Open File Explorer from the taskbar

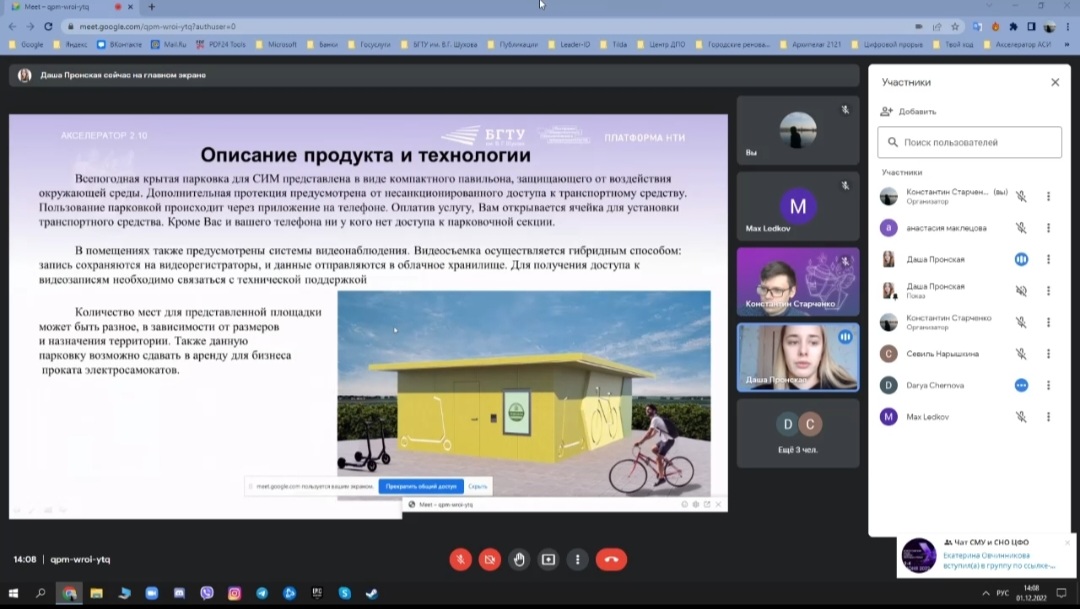(x=96, y=593)
